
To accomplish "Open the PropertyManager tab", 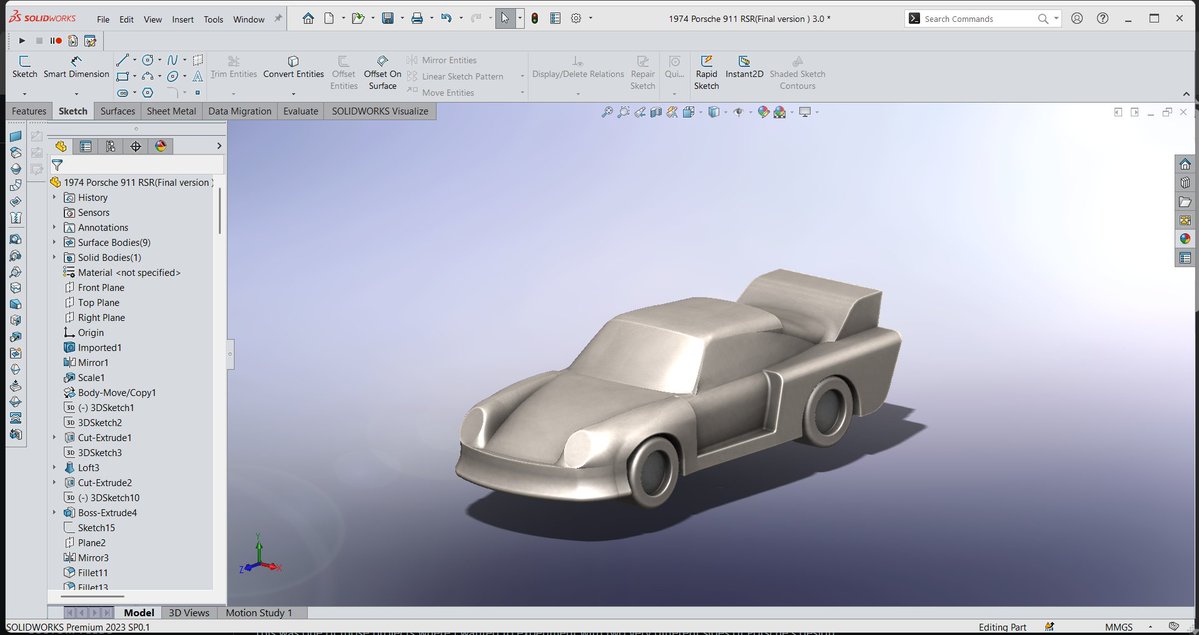I will click(86, 146).
